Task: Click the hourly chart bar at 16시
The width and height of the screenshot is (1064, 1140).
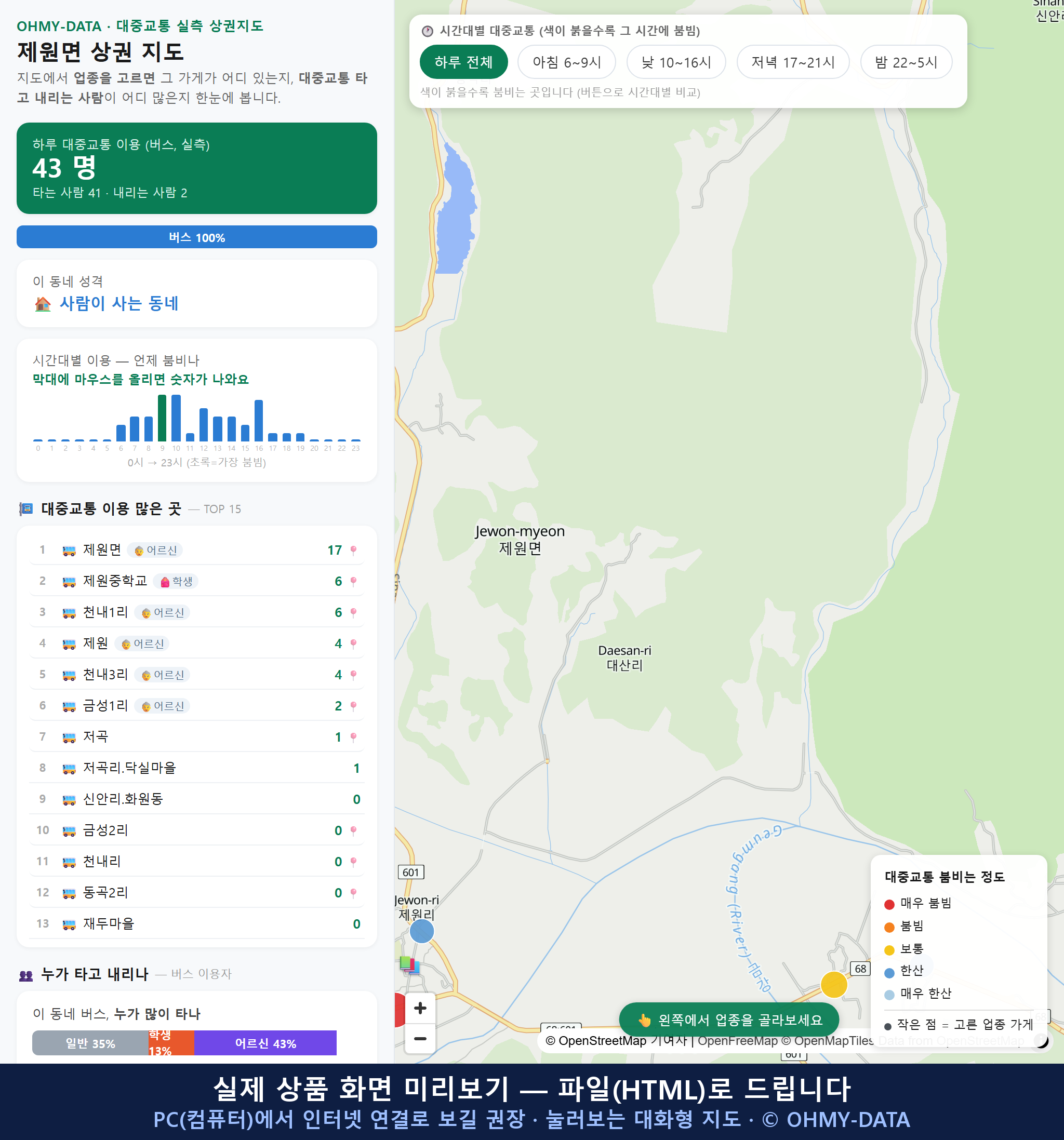Action: pyautogui.click(x=259, y=420)
